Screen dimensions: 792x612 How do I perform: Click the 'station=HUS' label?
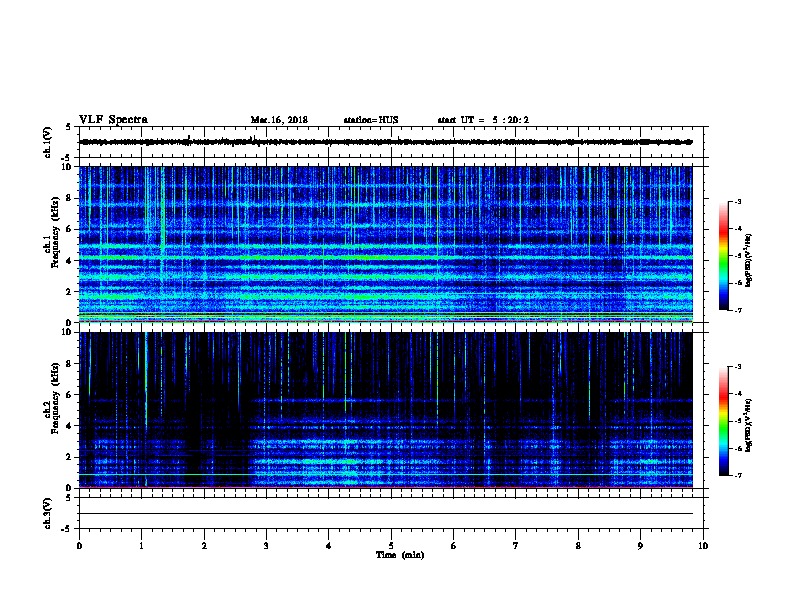pyautogui.click(x=371, y=120)
